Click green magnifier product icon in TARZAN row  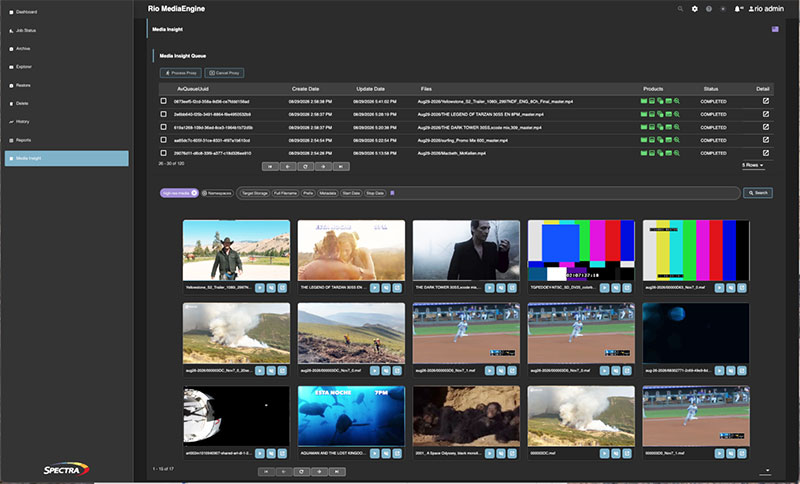pos(677,114)
